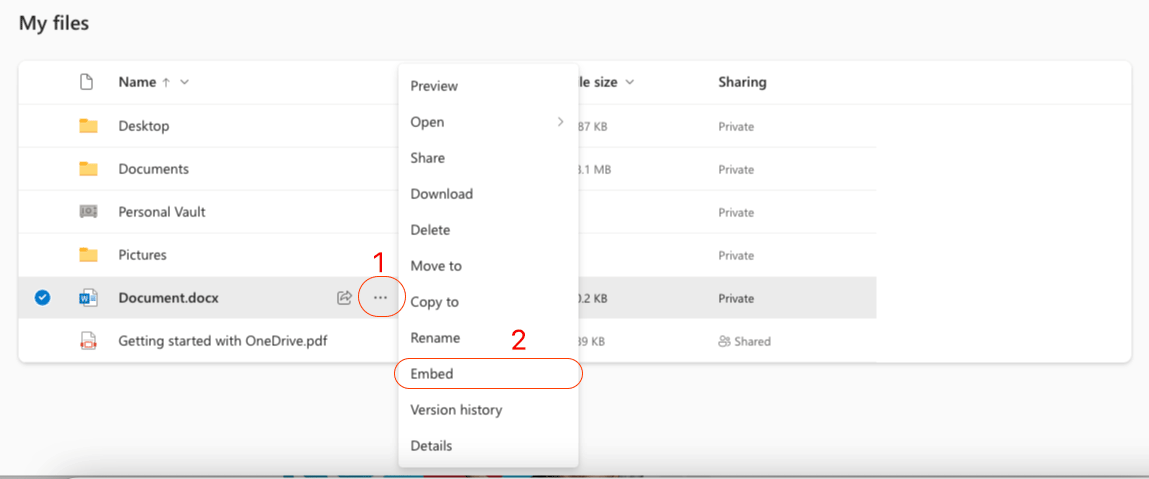
Task: Click Private status in Personal Vault row
Action: coord(736,212)
